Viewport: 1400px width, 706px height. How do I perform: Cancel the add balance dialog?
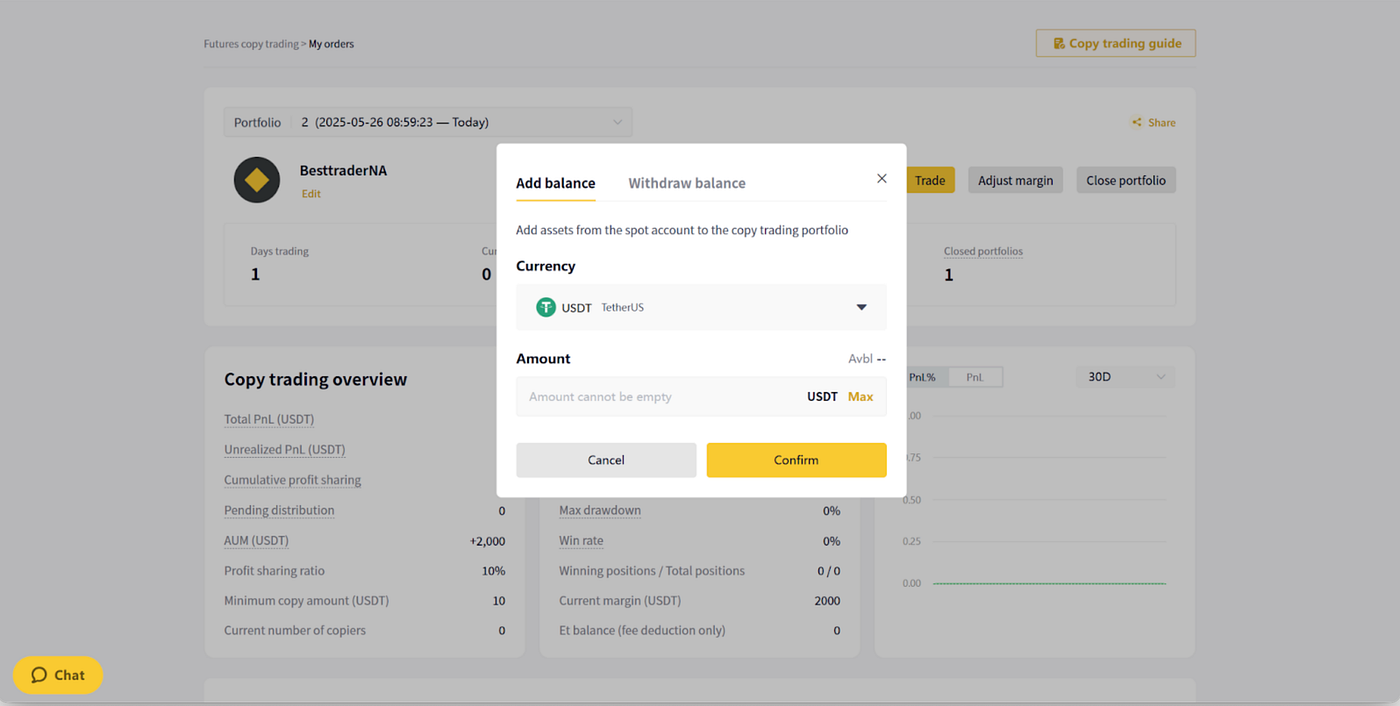606,460
